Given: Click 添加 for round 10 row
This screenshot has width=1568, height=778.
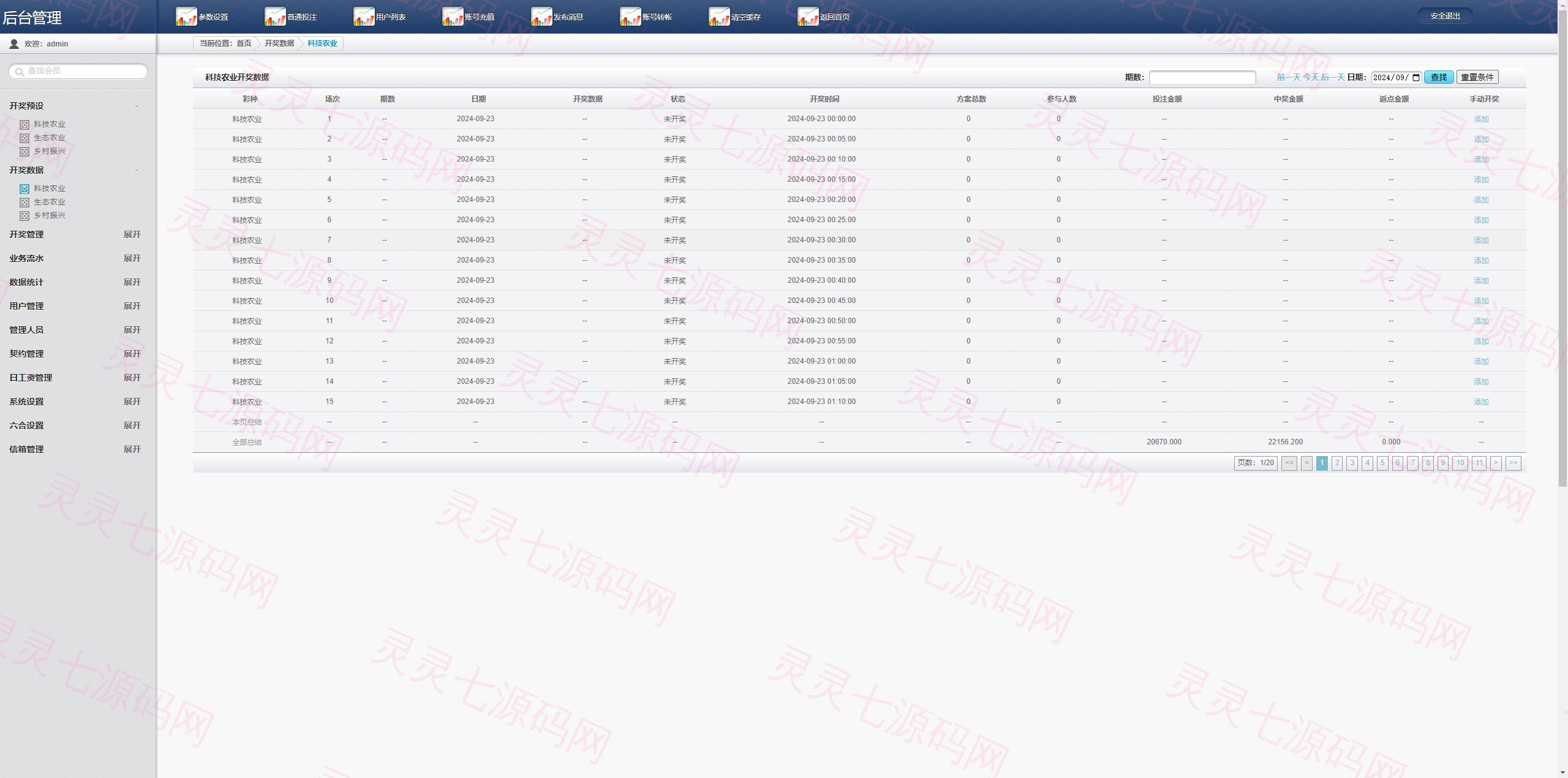Looking at the screenshot, I should pyautogui.click(x=1481, y=301).
